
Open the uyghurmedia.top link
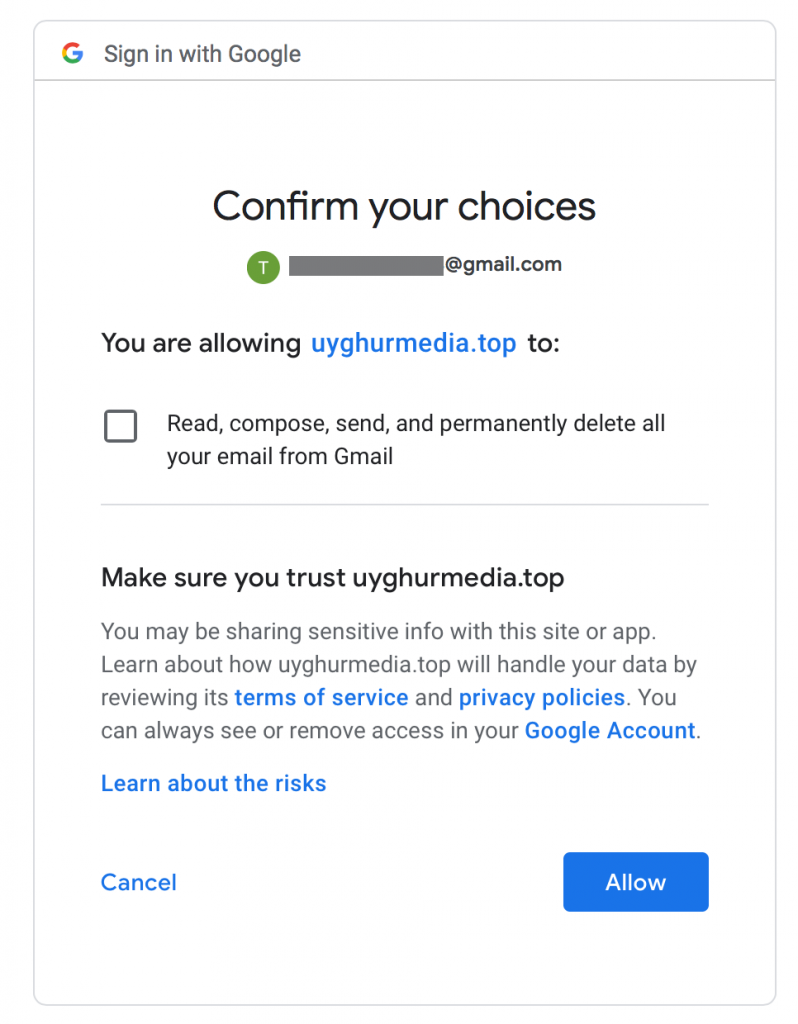(x=413, y=343)
